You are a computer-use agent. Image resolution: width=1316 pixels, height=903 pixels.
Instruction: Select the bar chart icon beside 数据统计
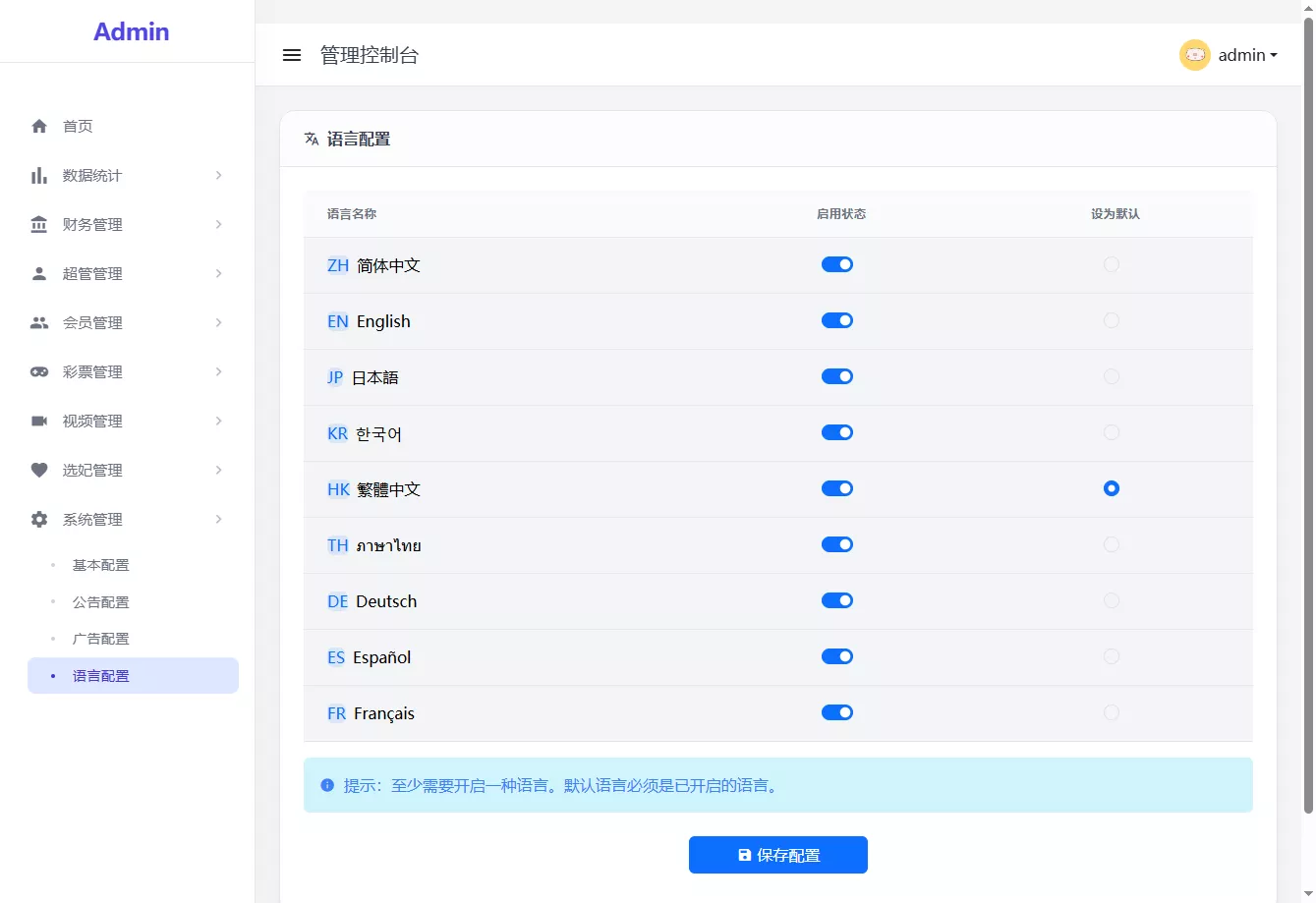coord(38,175)
